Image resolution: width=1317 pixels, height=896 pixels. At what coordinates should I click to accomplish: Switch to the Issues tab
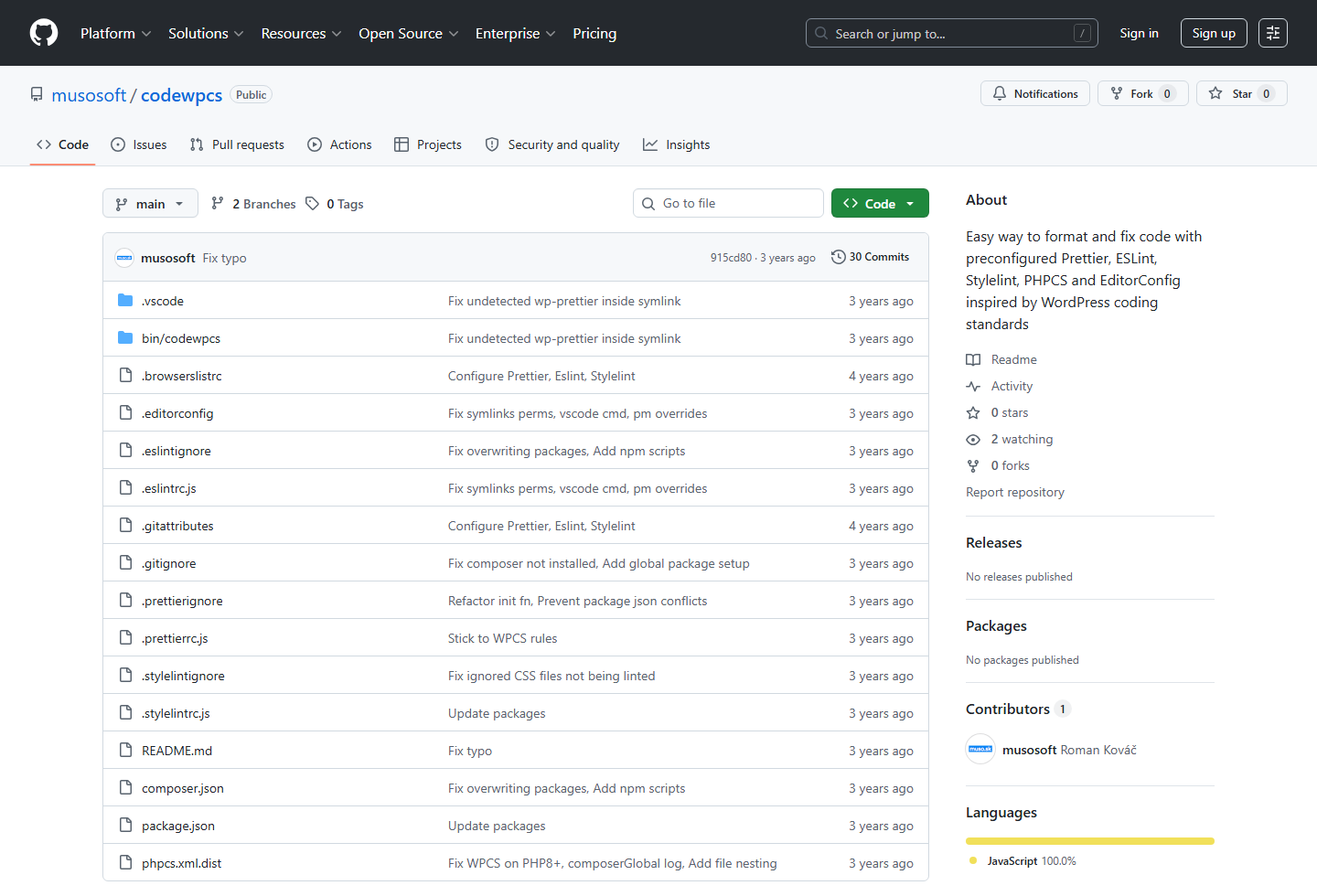tap(139, 144)
